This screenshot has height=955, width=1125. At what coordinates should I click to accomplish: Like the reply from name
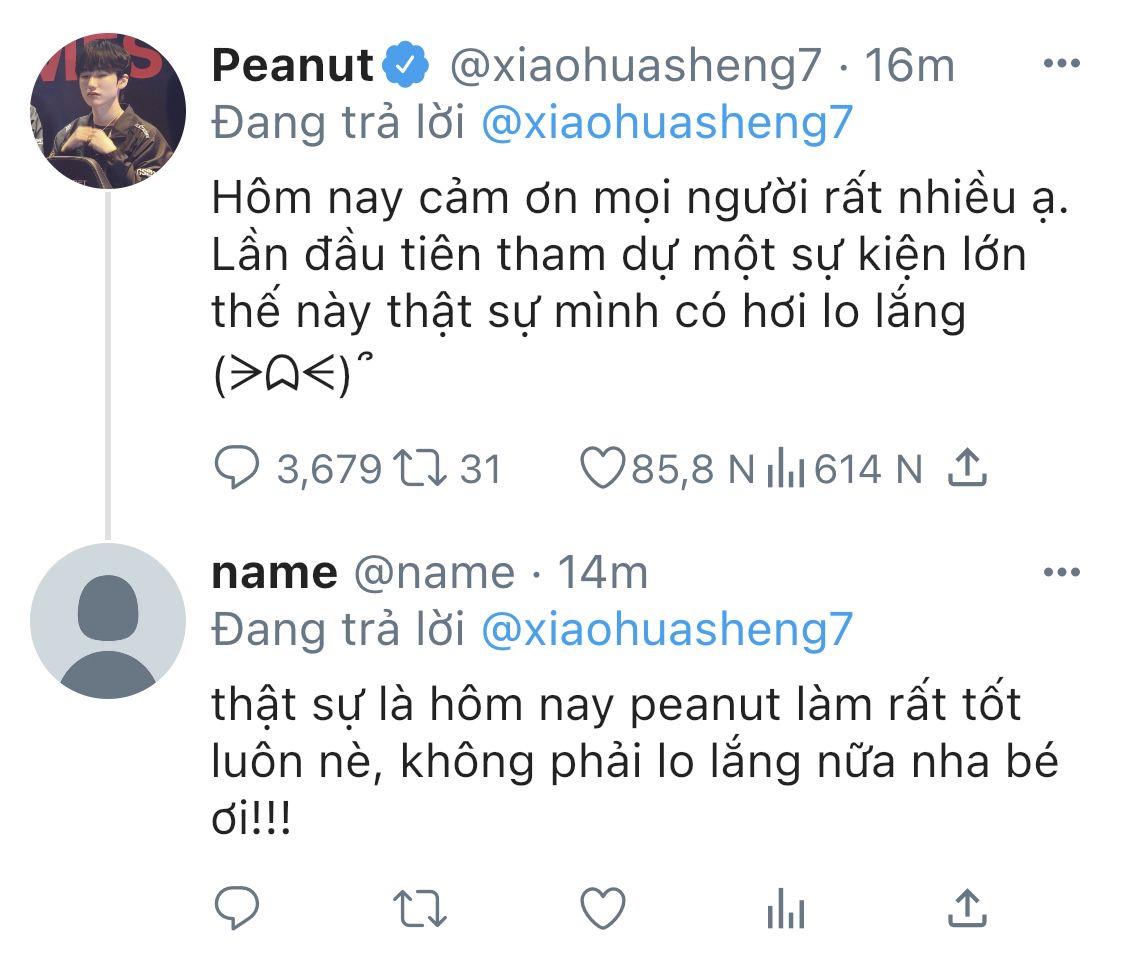603,908
